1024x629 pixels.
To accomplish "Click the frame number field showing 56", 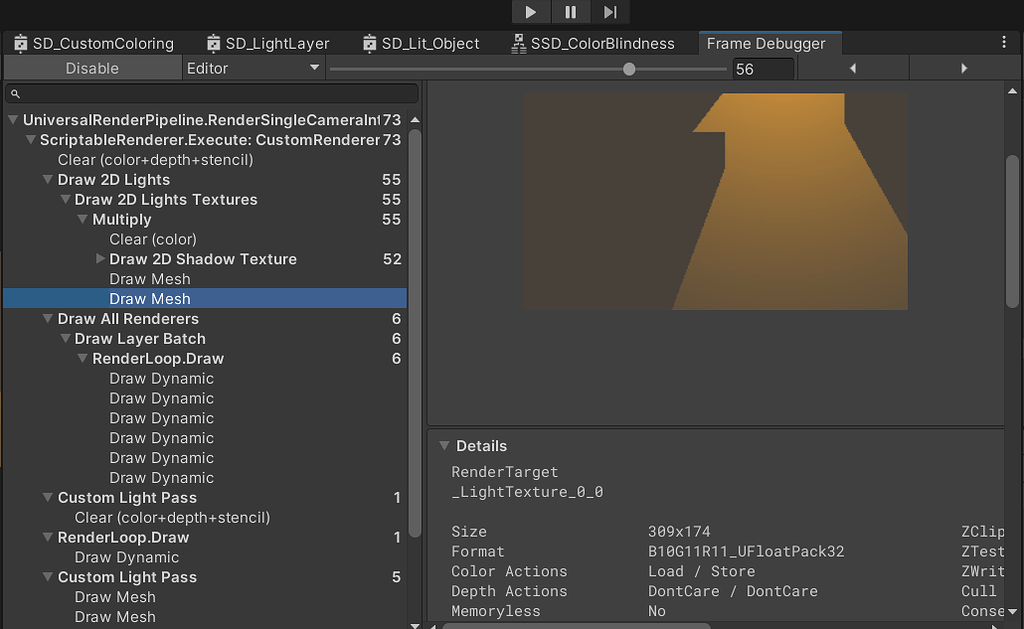I will [x=763, y=68].
